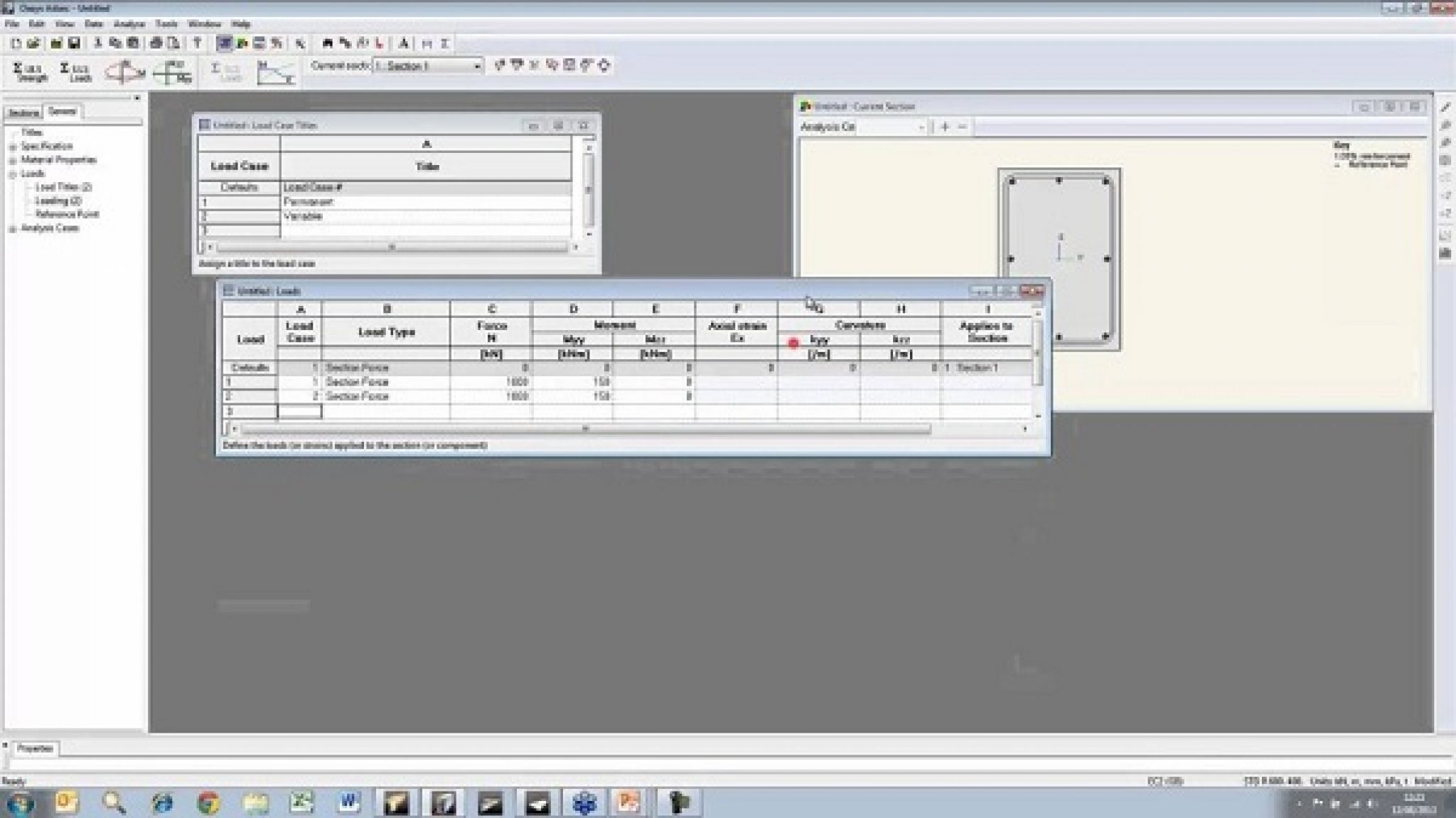This screenshot has width=1456, height=818.
Task: Select the ULS Strength analysis icon
Action: [28, 70]
